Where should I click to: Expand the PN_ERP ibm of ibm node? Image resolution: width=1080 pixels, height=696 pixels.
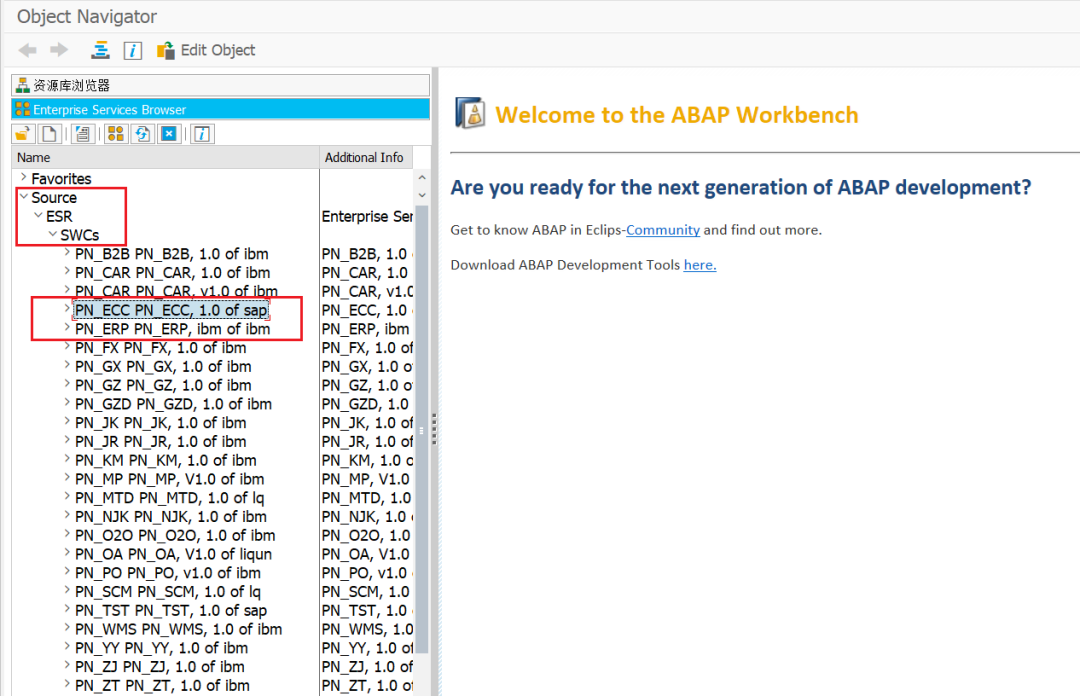pos(67,327)
